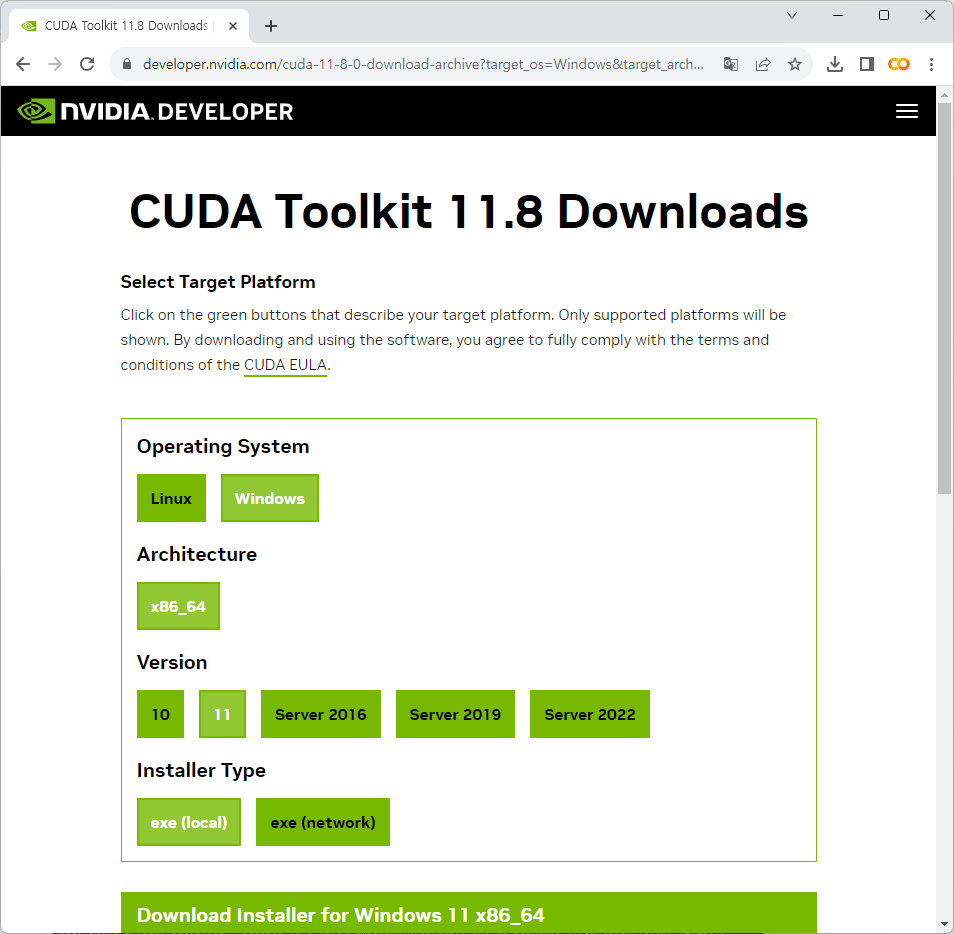Open the Chrome three-dot menu
Image resolution: width=954 pixels, height=934 pixels.
point(931,64)
